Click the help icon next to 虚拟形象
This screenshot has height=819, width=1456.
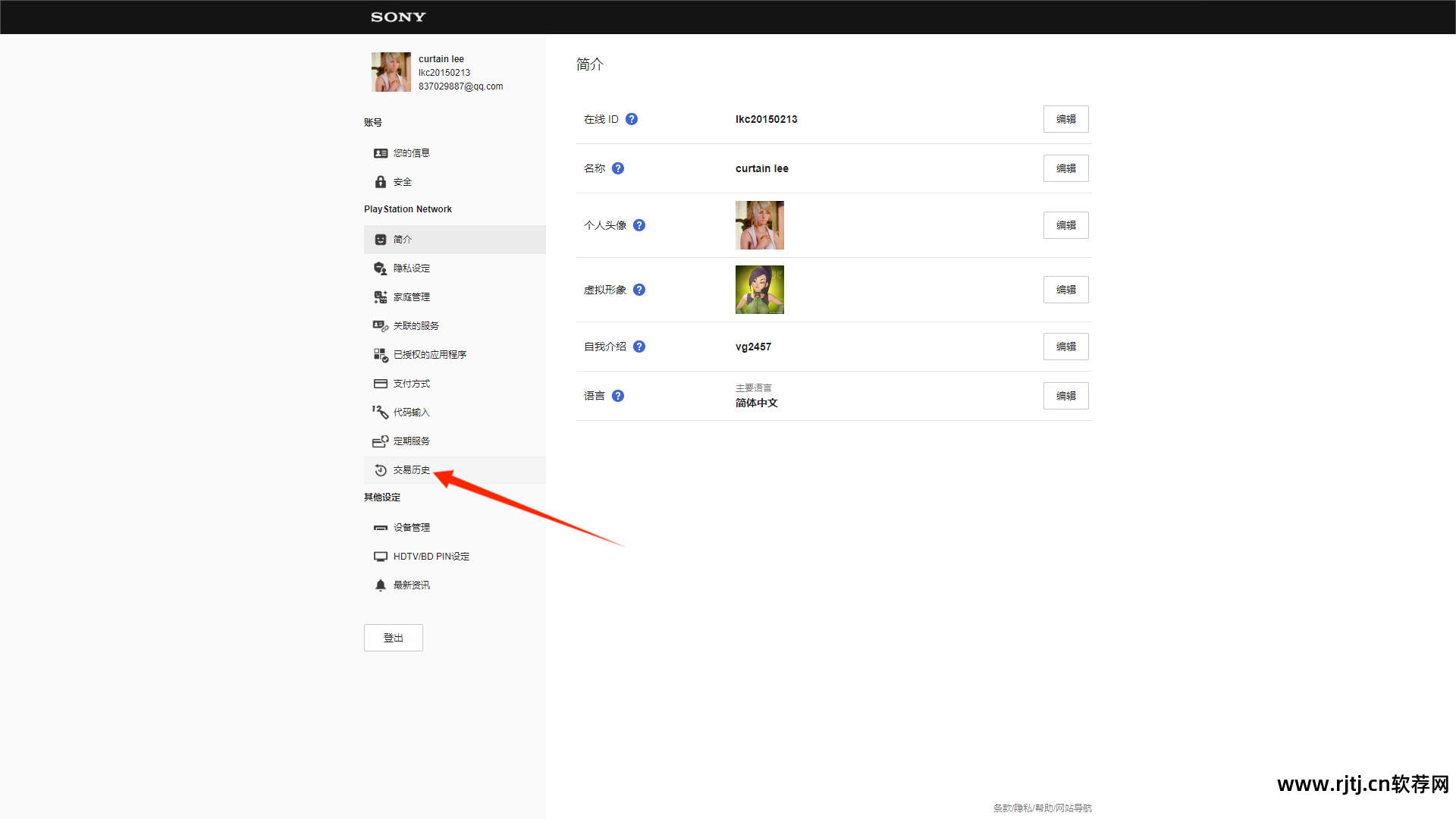click(639, 290)
